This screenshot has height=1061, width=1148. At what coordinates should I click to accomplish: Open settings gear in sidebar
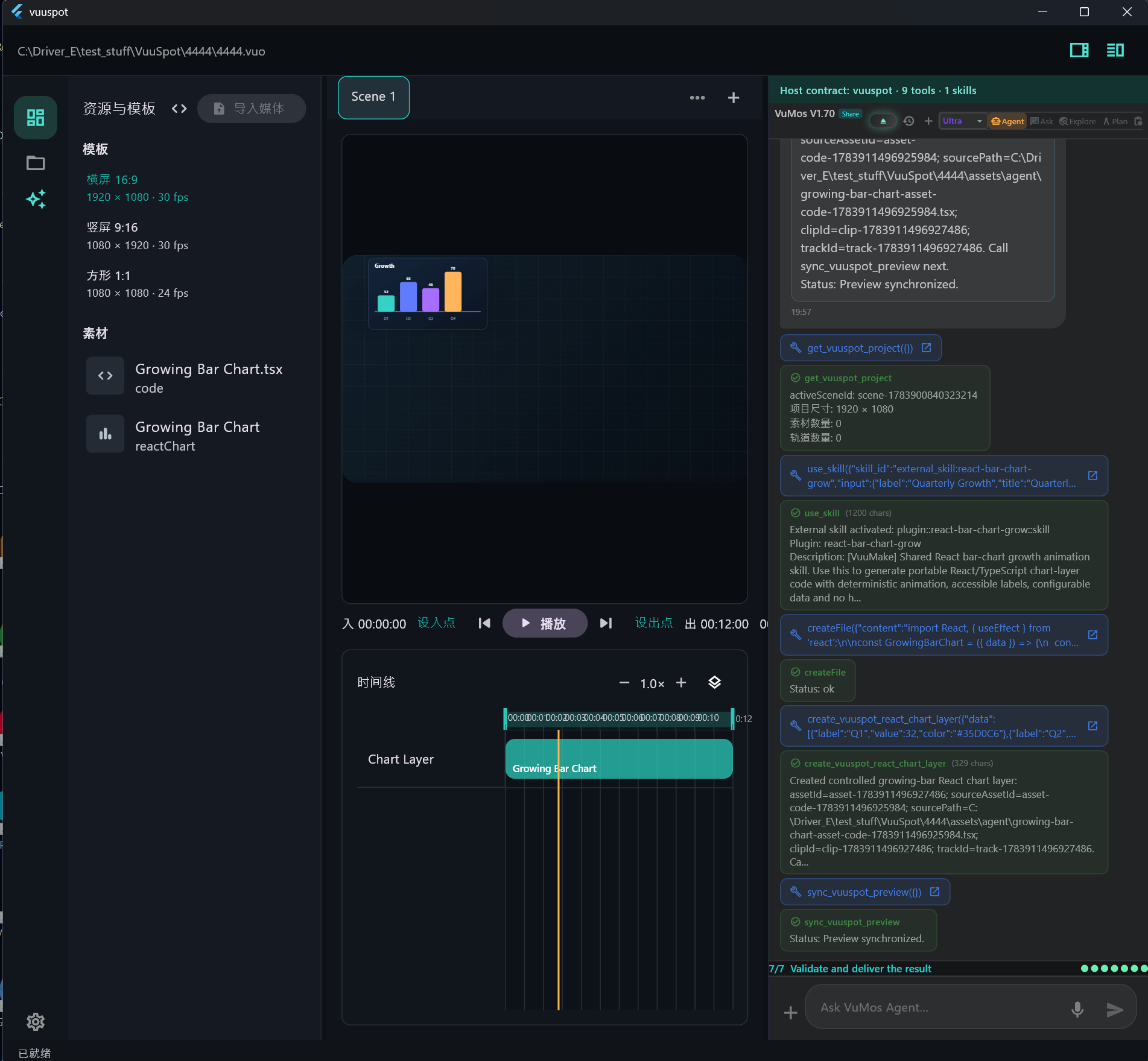click(x=36, y=1021)
